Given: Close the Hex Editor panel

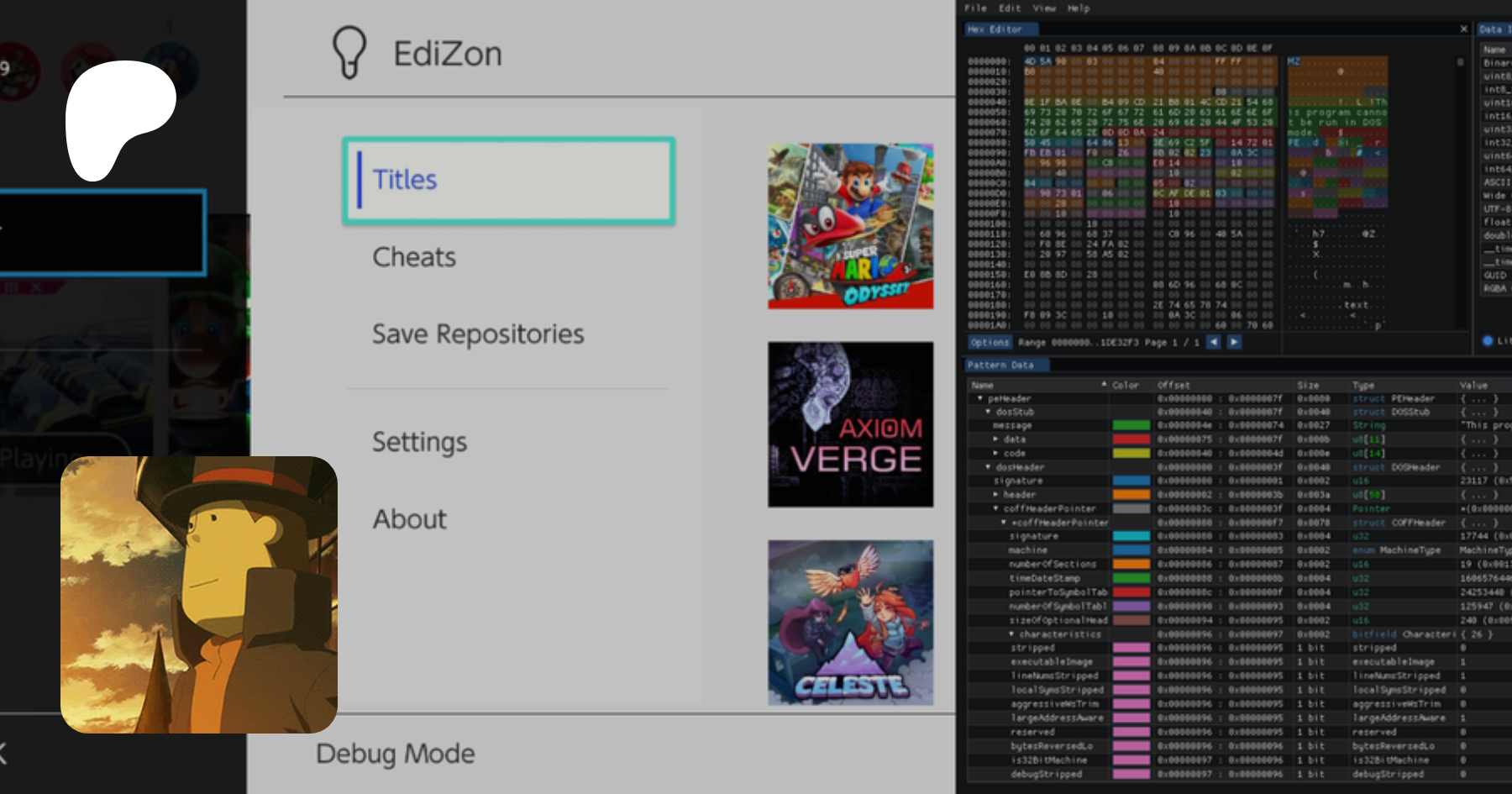Looking at the screenshot, I should [x=1463, y=29].
